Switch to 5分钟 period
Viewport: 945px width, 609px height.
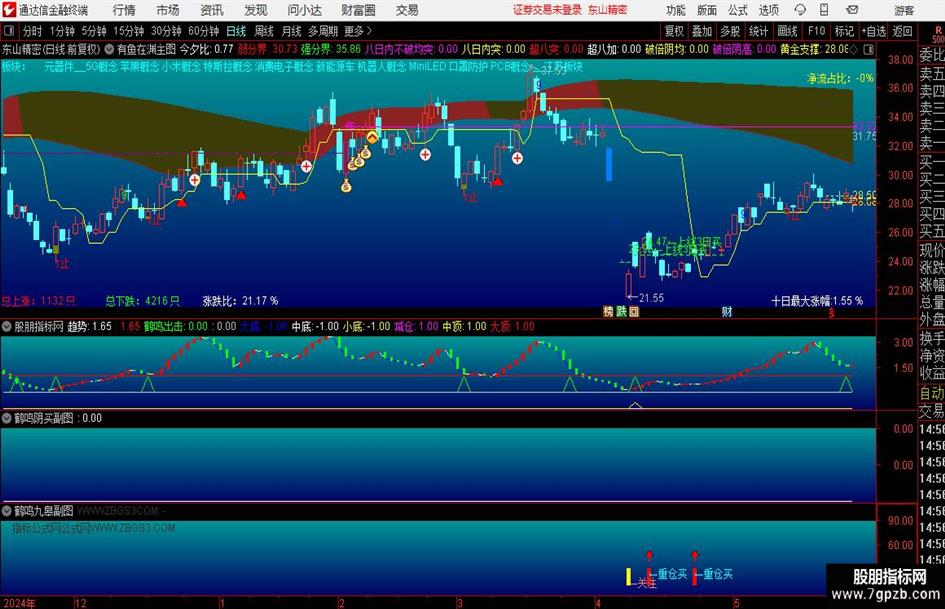(x=93, y=31)
